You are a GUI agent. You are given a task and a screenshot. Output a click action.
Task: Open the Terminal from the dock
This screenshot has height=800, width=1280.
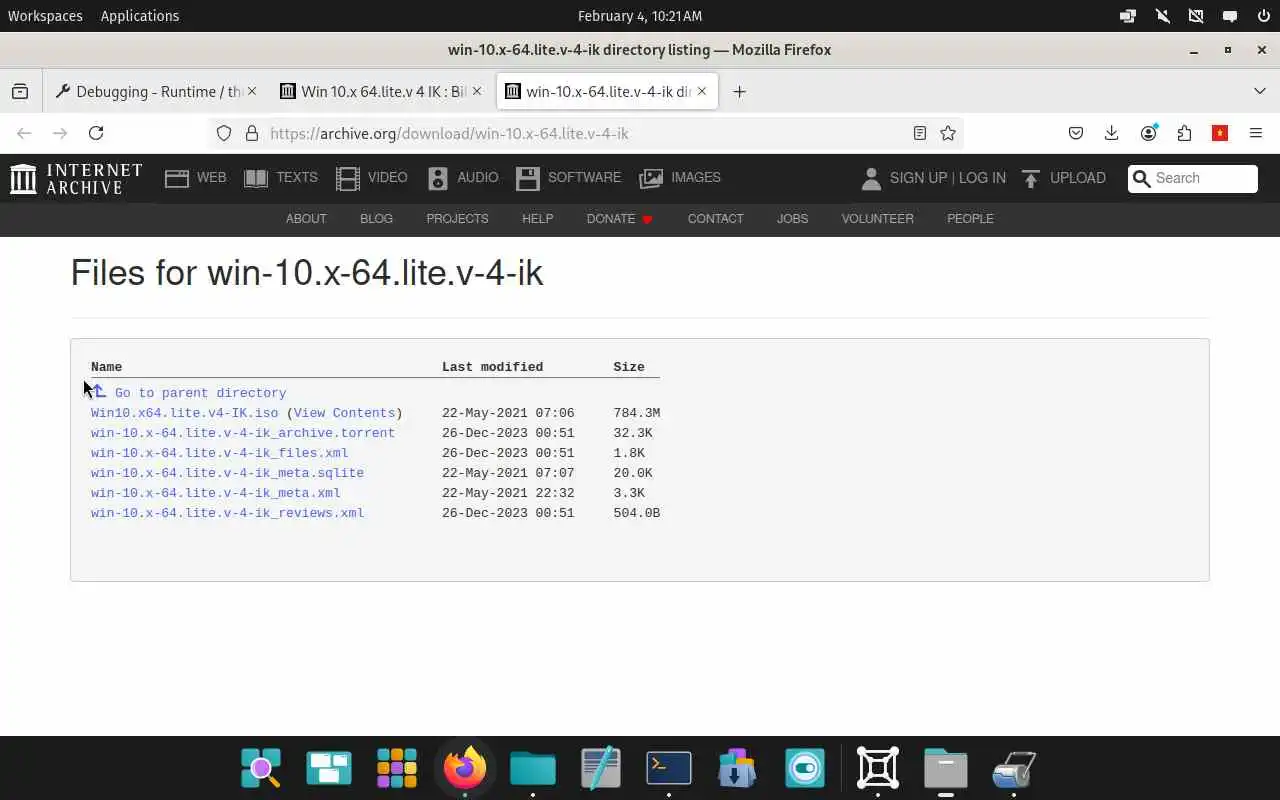pyautogui.click(x=669, y=768)
